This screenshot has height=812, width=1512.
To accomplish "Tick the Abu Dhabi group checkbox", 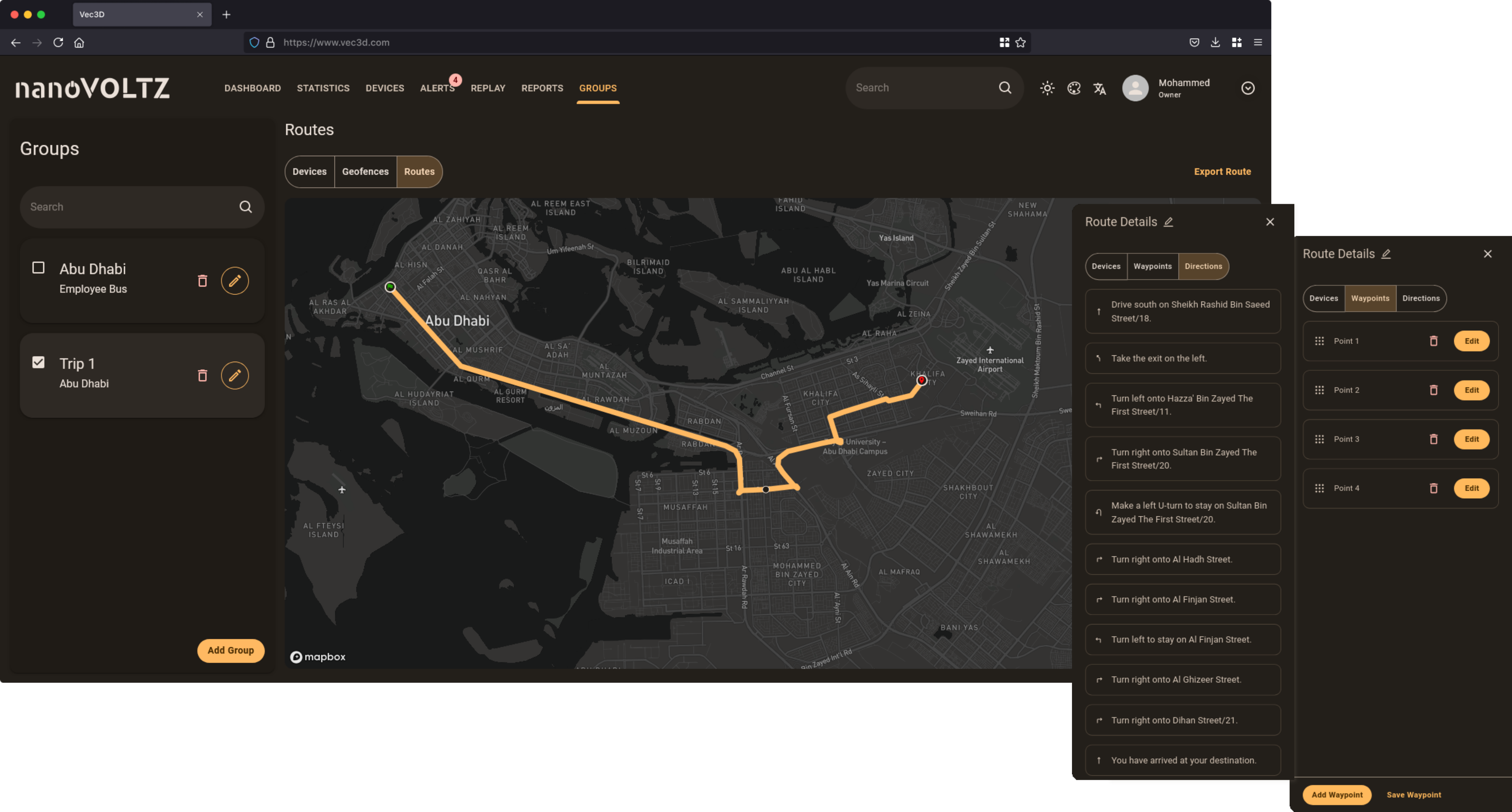I will coord(38,268).
